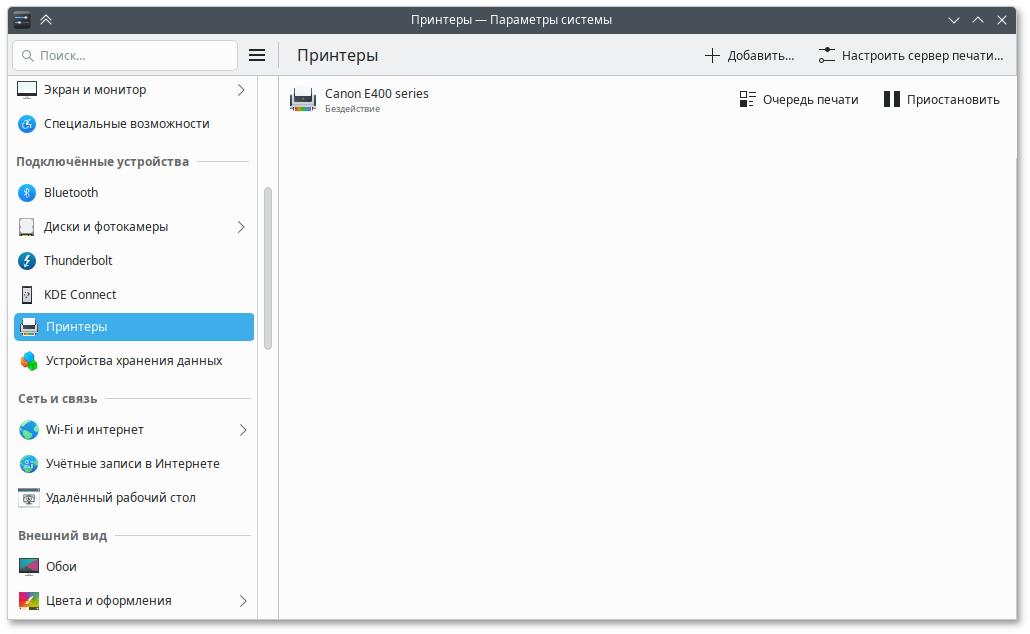
Task: Expand the Wi-Fi и интернет chevron
Action: click(x=242, y=430)
